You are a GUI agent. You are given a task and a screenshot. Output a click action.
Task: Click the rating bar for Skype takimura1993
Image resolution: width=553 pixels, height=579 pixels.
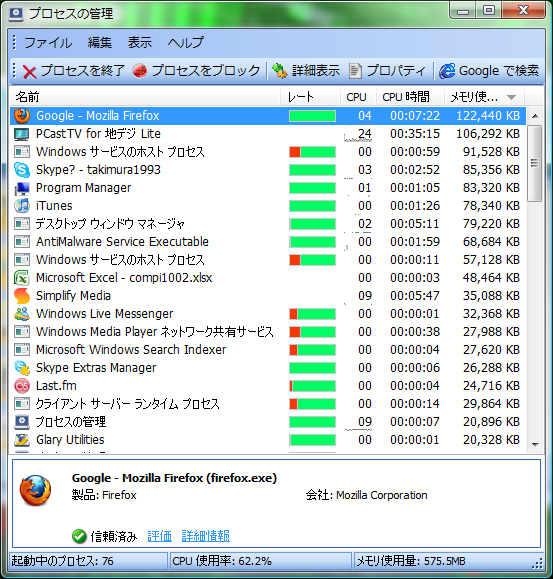(312, 170)
